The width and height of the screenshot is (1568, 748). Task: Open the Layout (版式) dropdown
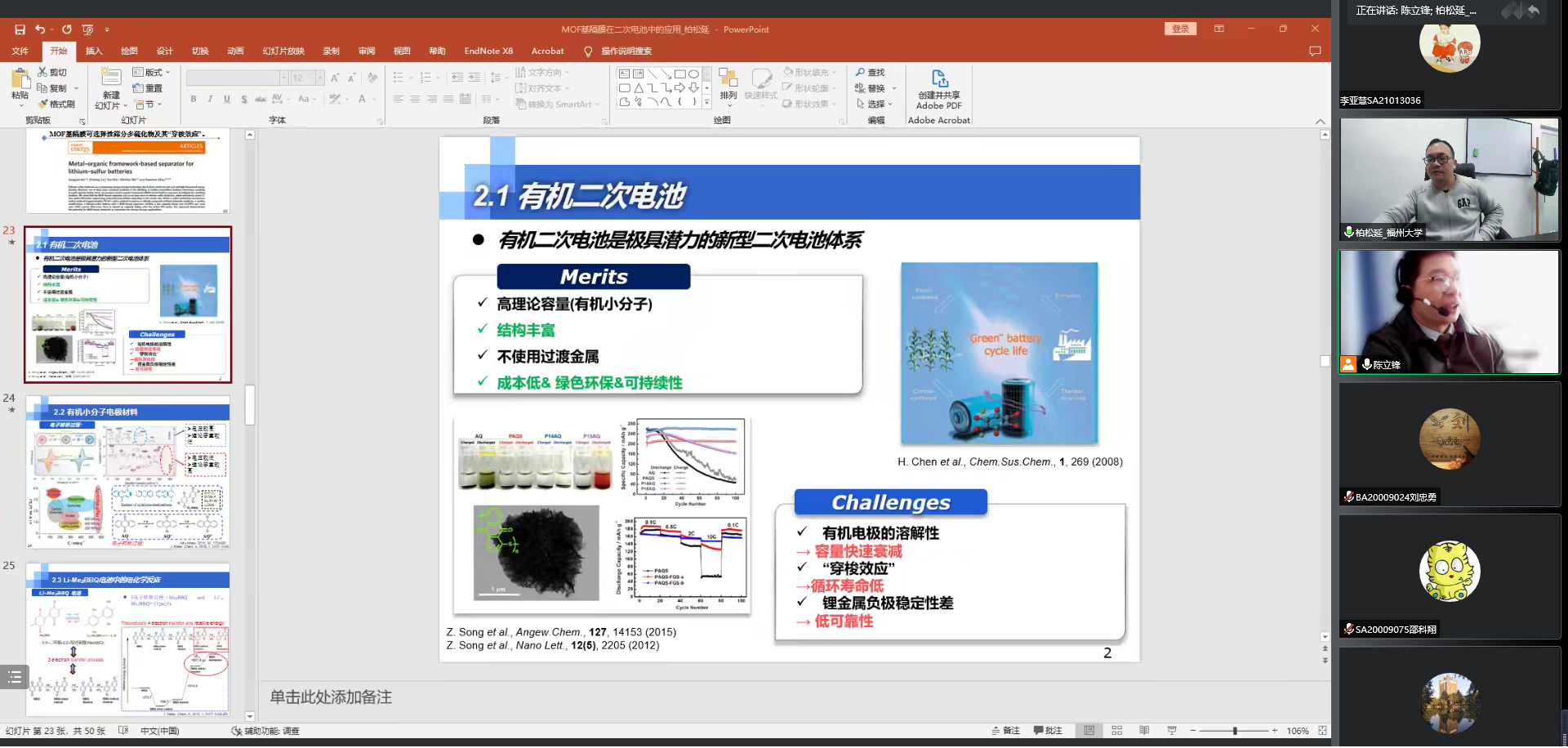coord(152,72)
